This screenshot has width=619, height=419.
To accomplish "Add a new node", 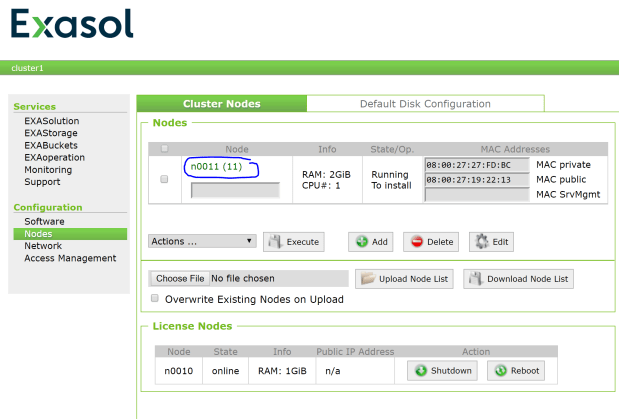I will 370,241.
